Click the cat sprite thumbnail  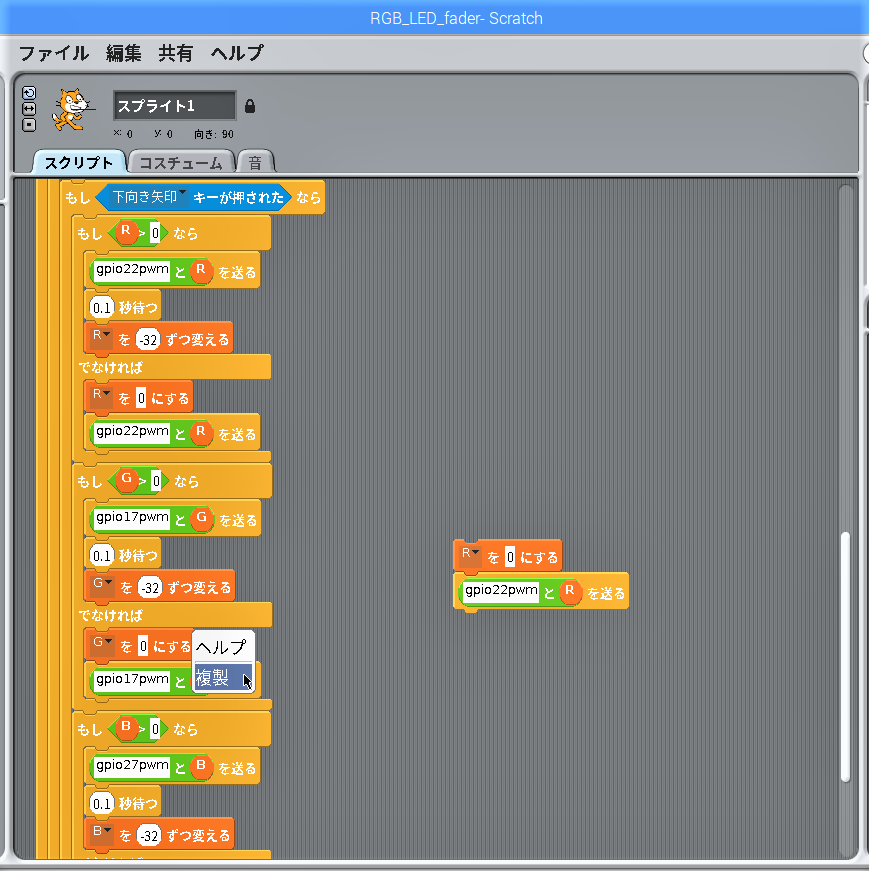(72, 108)
